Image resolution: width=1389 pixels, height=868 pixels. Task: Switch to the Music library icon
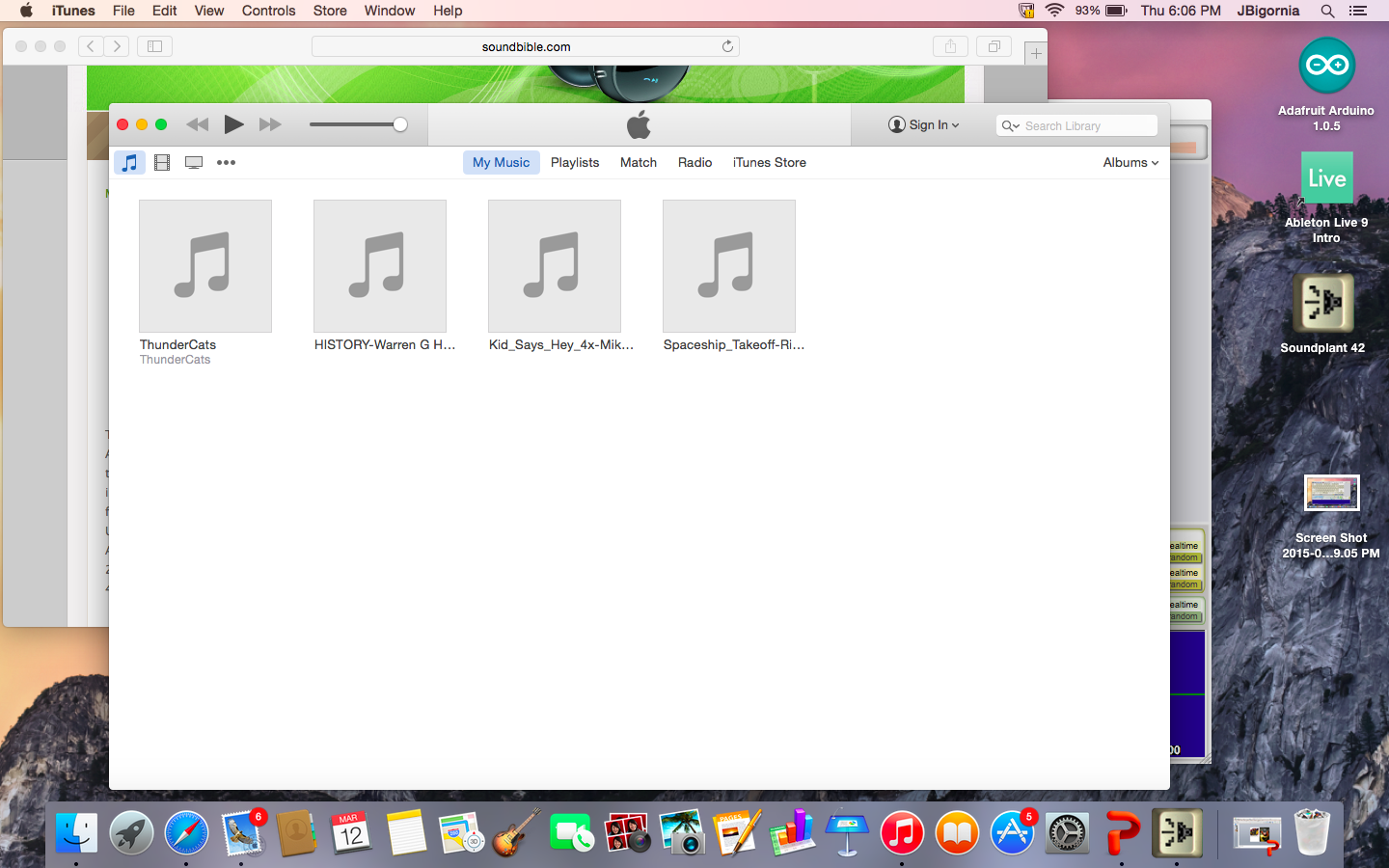coord(129,162)
